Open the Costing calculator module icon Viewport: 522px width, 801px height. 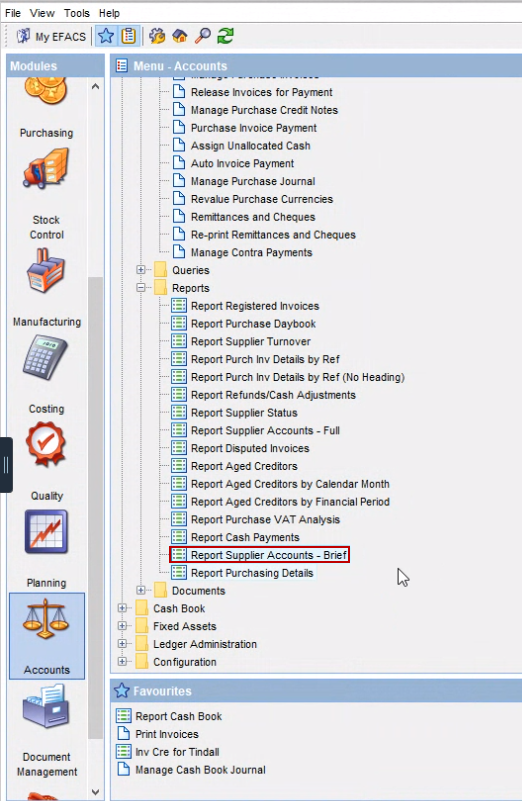coord(45,357)
